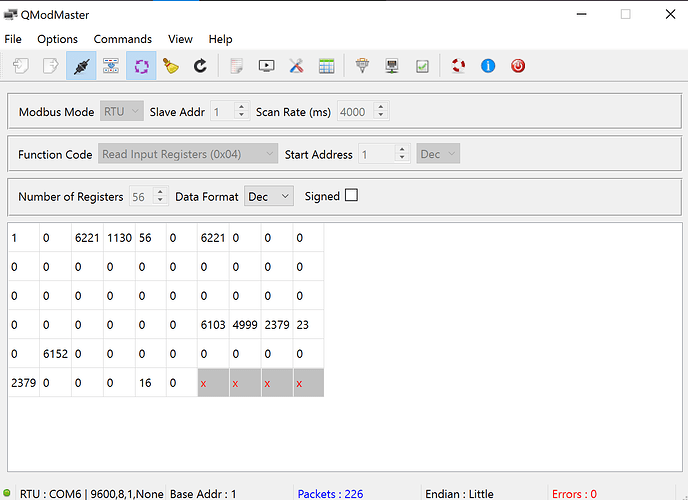Select the register cell showing 56
Screen dimensions: 688x500
click(x=150, y=238)
